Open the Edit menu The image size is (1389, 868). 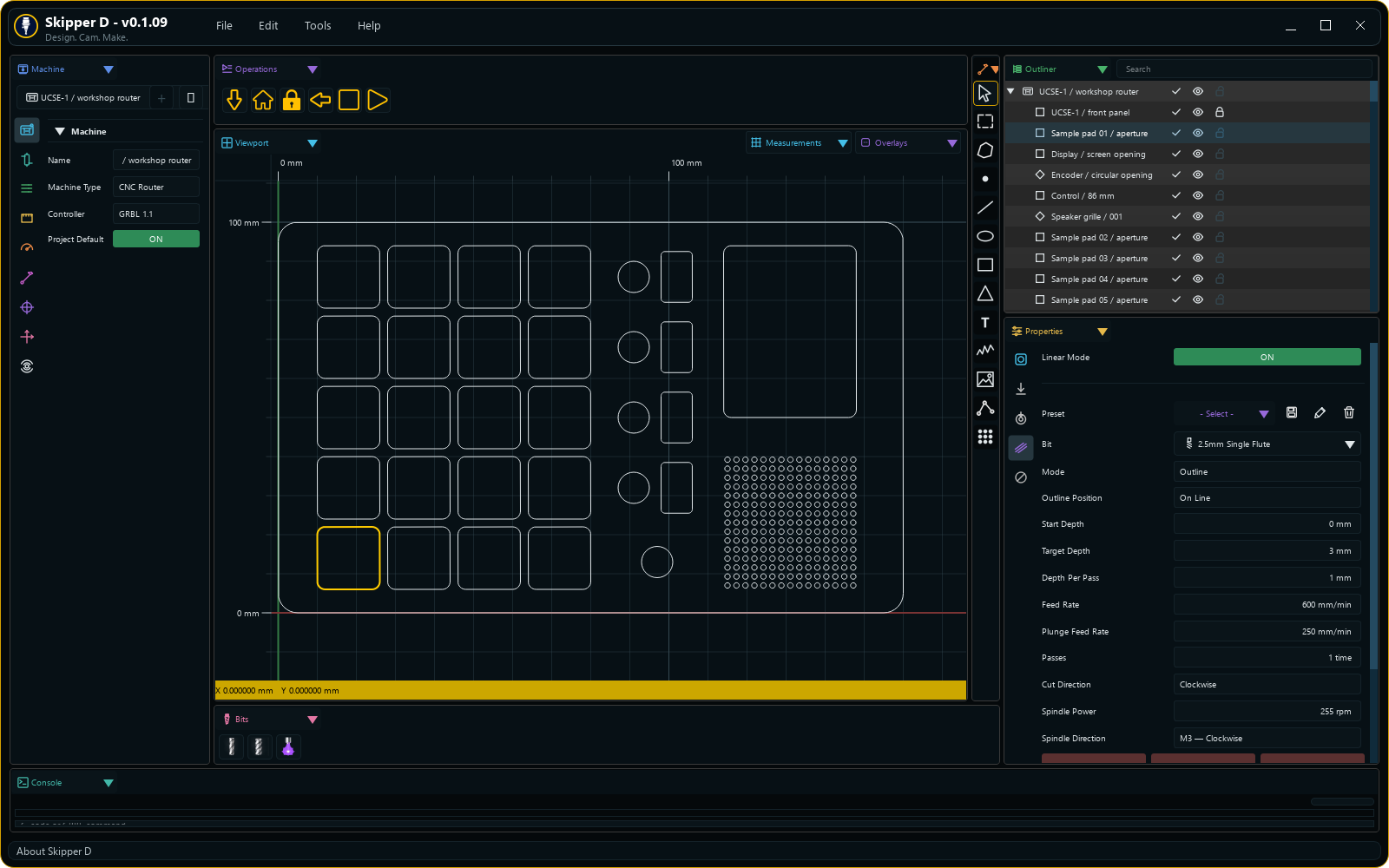click(x=268, y=26)
